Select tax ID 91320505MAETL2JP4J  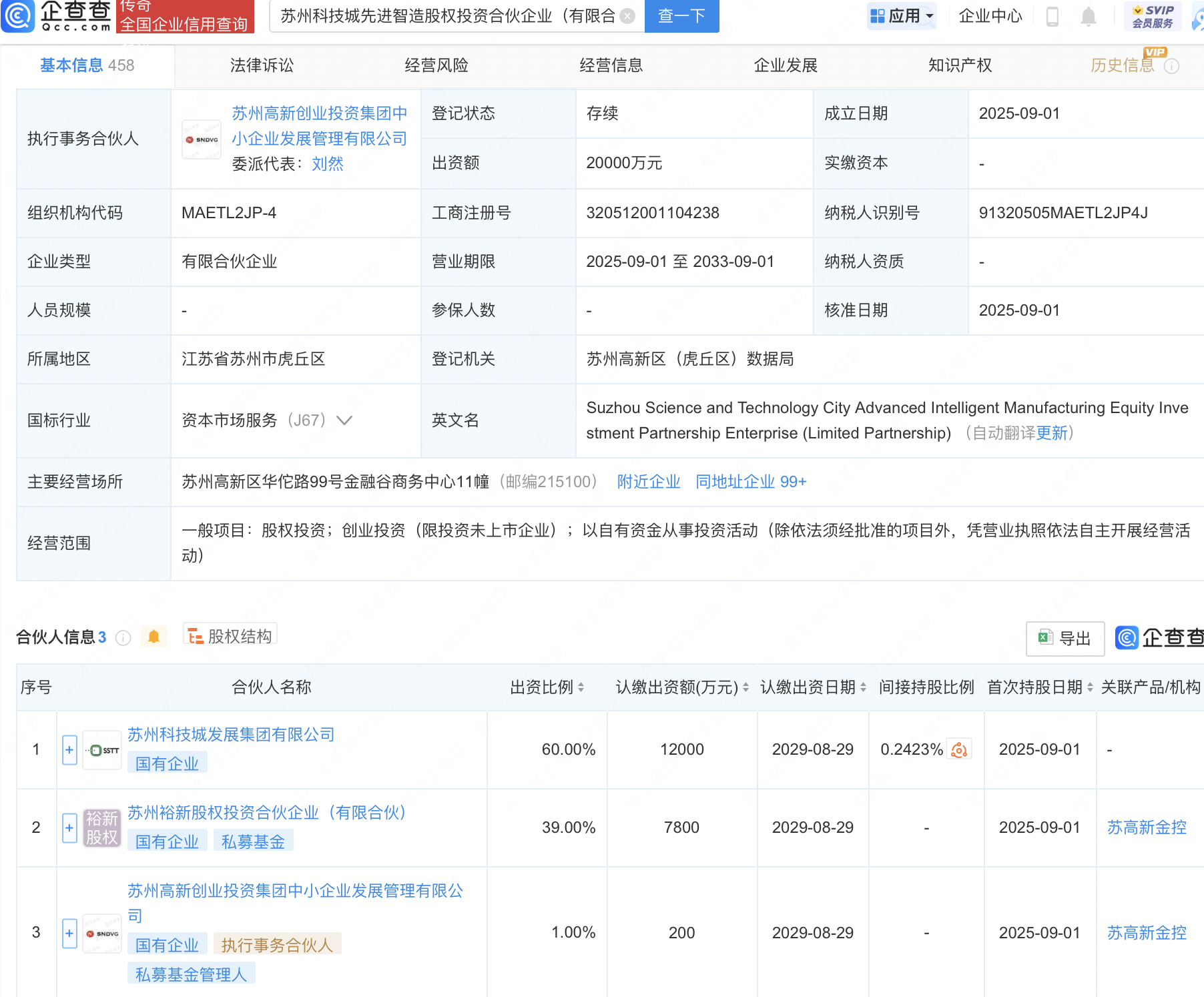pyautogui.click(x=1063, y=213)
